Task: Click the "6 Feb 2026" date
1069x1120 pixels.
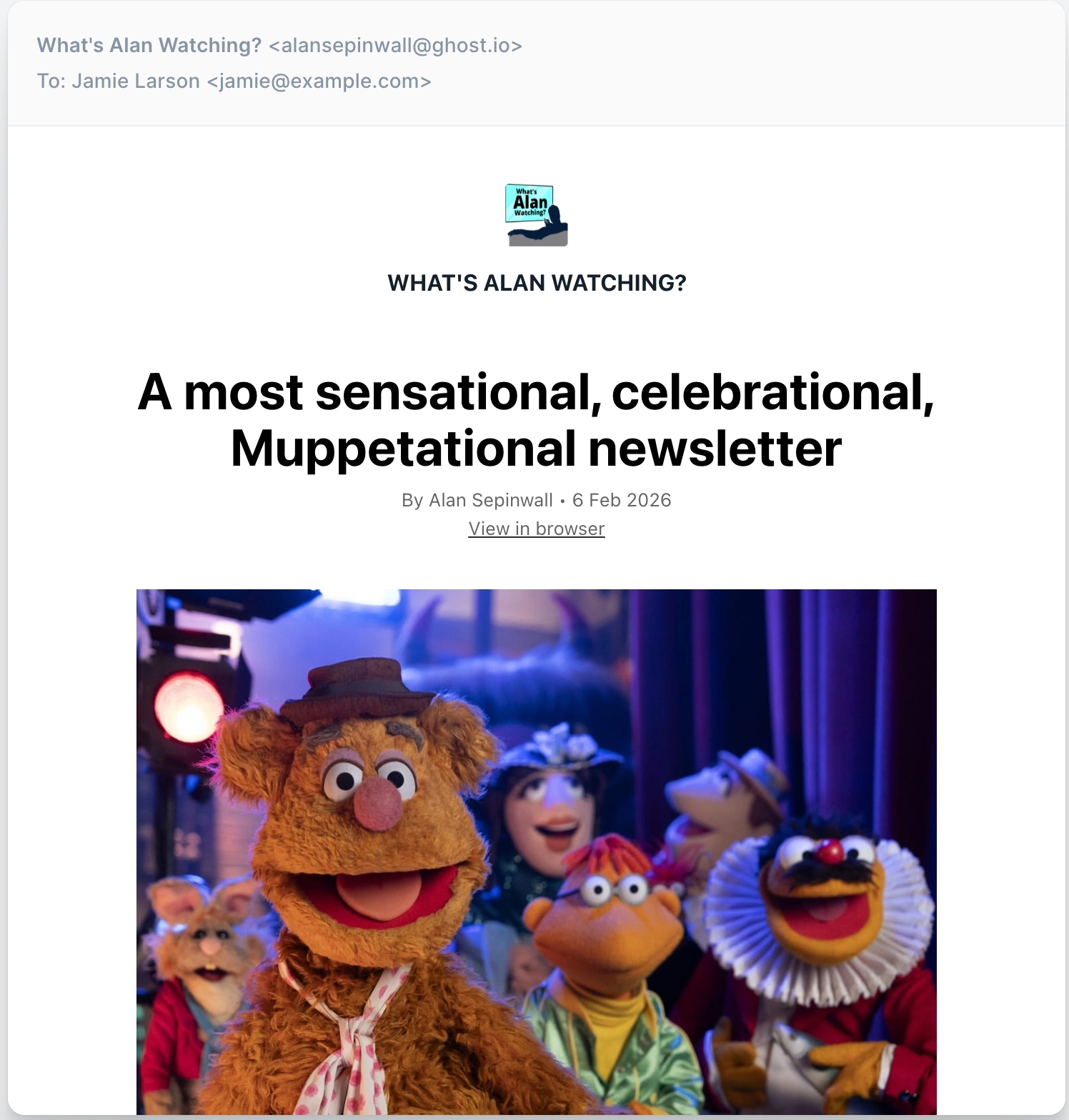Action: pos(621,500)
